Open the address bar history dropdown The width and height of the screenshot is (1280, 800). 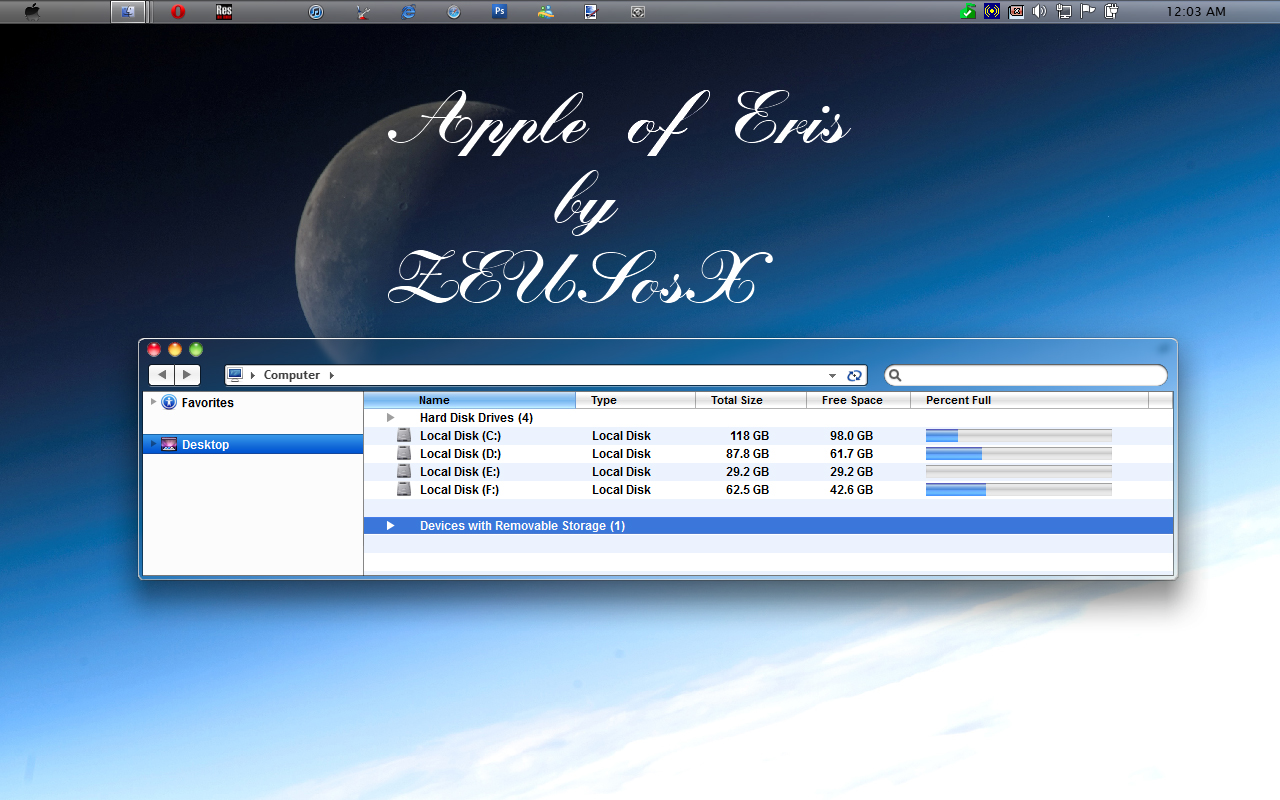832,376
